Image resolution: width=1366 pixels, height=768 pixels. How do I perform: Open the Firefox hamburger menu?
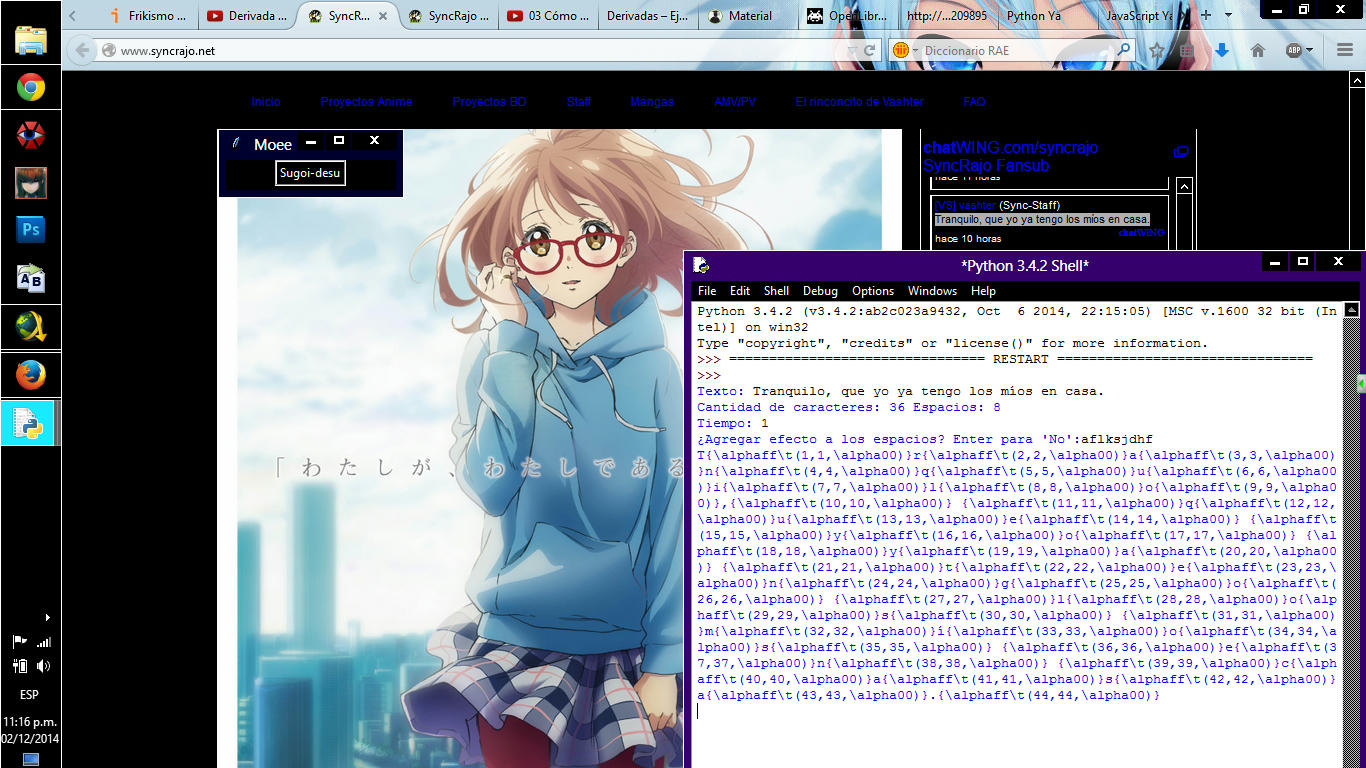1344,50
